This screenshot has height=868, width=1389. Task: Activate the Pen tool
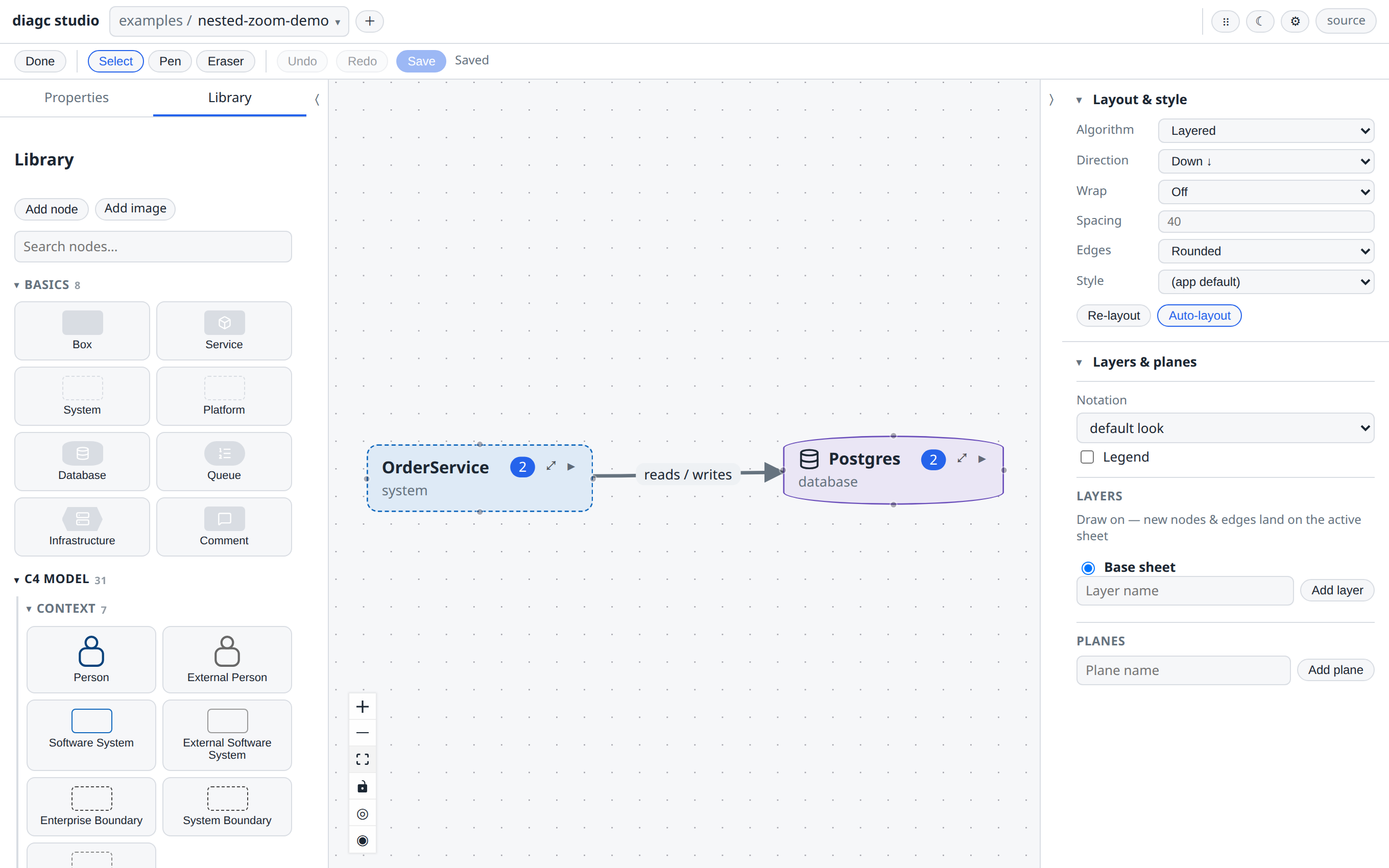click(x=170, y=61)
